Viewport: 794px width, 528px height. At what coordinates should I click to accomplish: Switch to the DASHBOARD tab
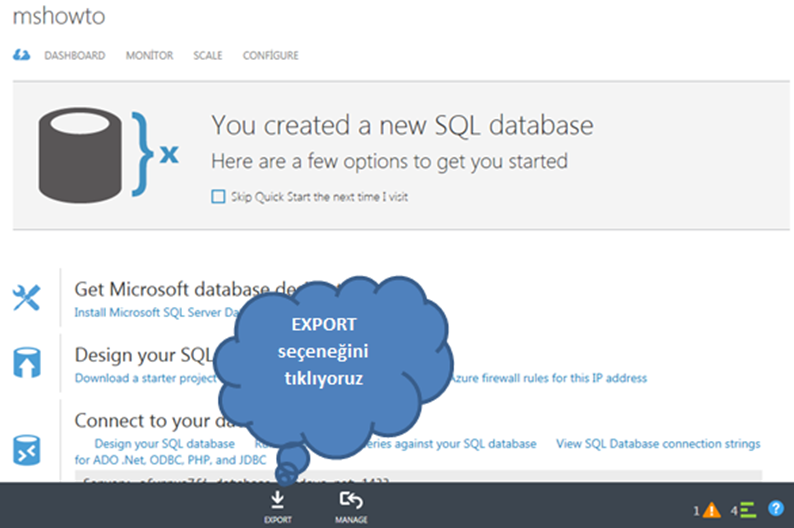[74, 55]
